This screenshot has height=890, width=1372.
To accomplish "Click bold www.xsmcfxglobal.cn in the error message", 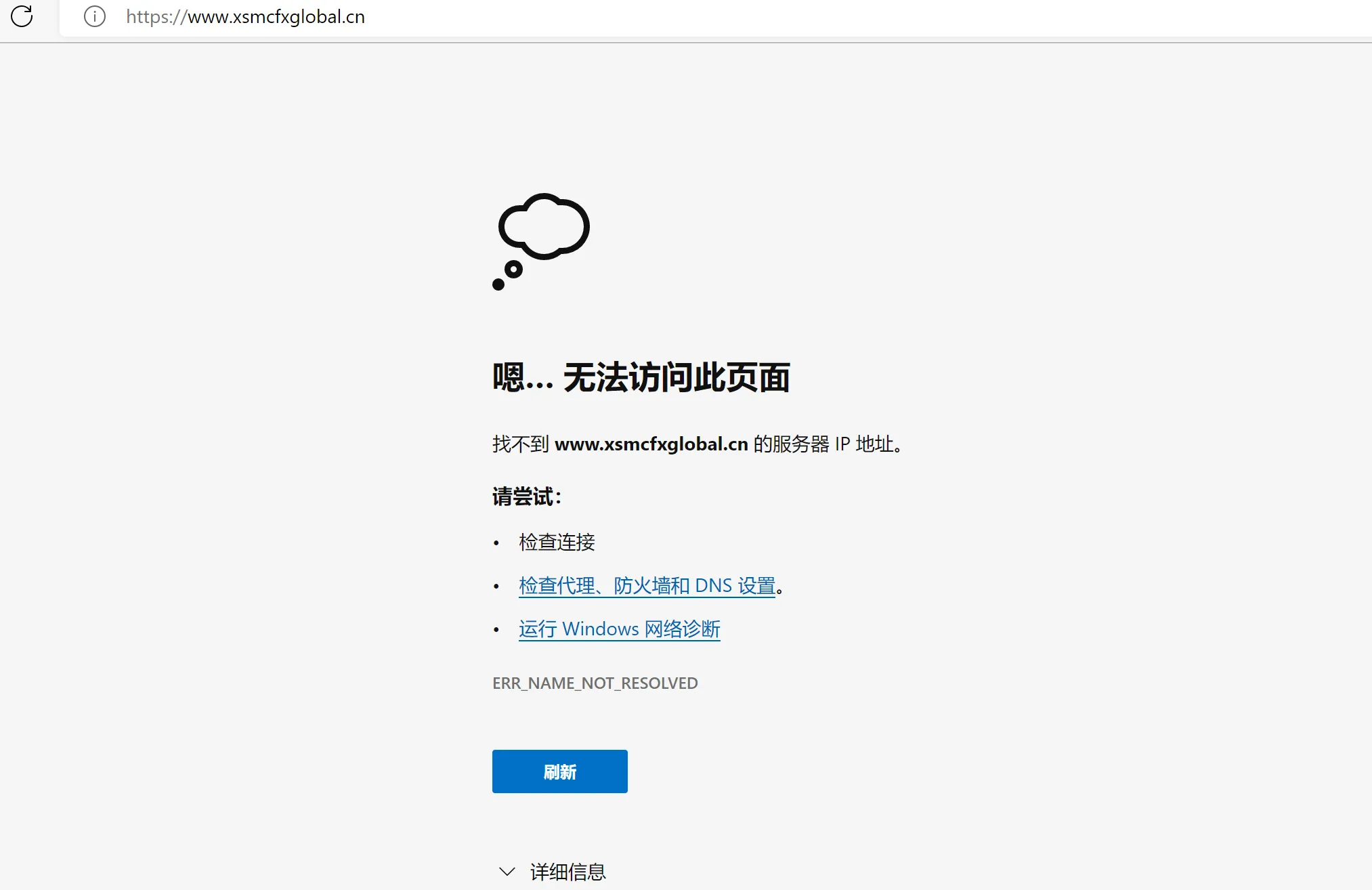I will (651, 444).
